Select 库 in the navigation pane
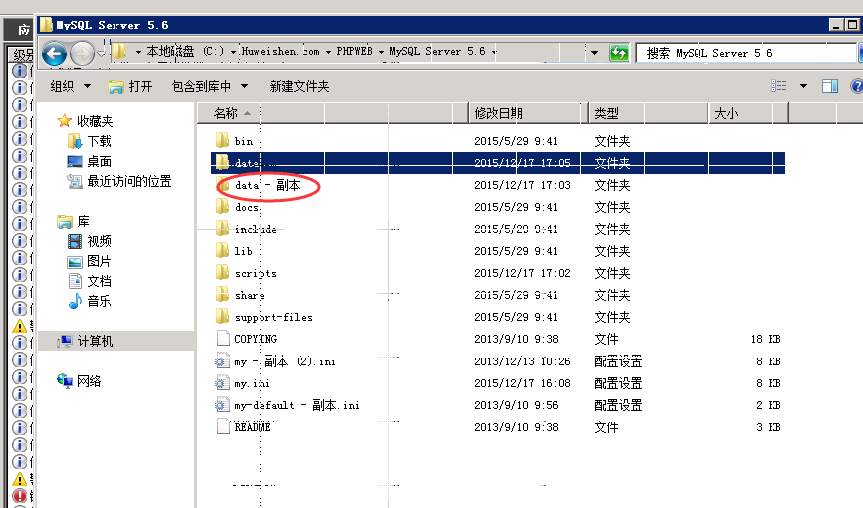This screenshot has height=508, width=863. (x=74, y=221)
